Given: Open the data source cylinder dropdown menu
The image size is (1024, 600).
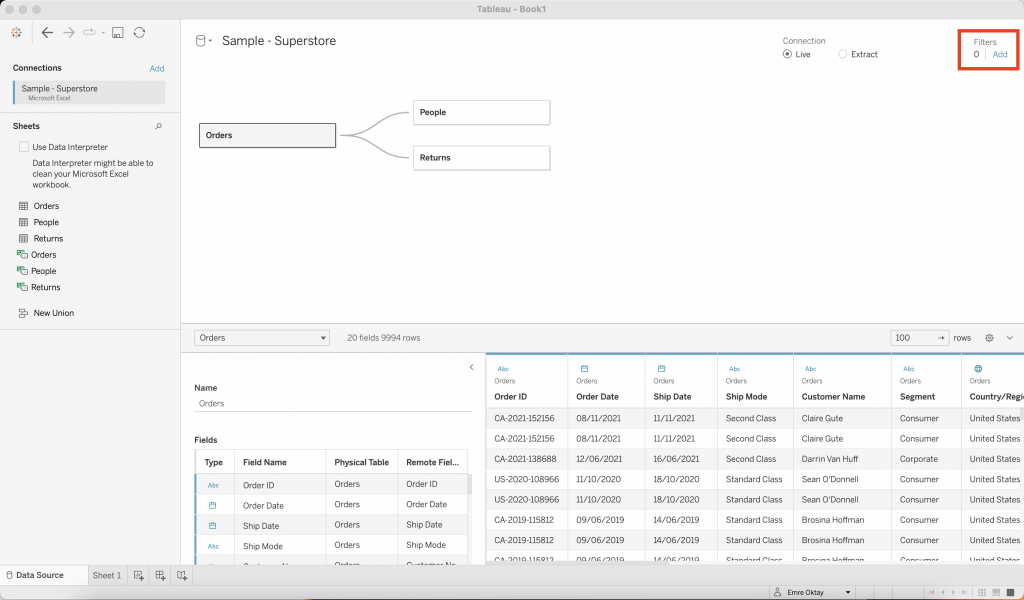Looking at the screenshot, I should pyautogui.click(x=203, y=41).
